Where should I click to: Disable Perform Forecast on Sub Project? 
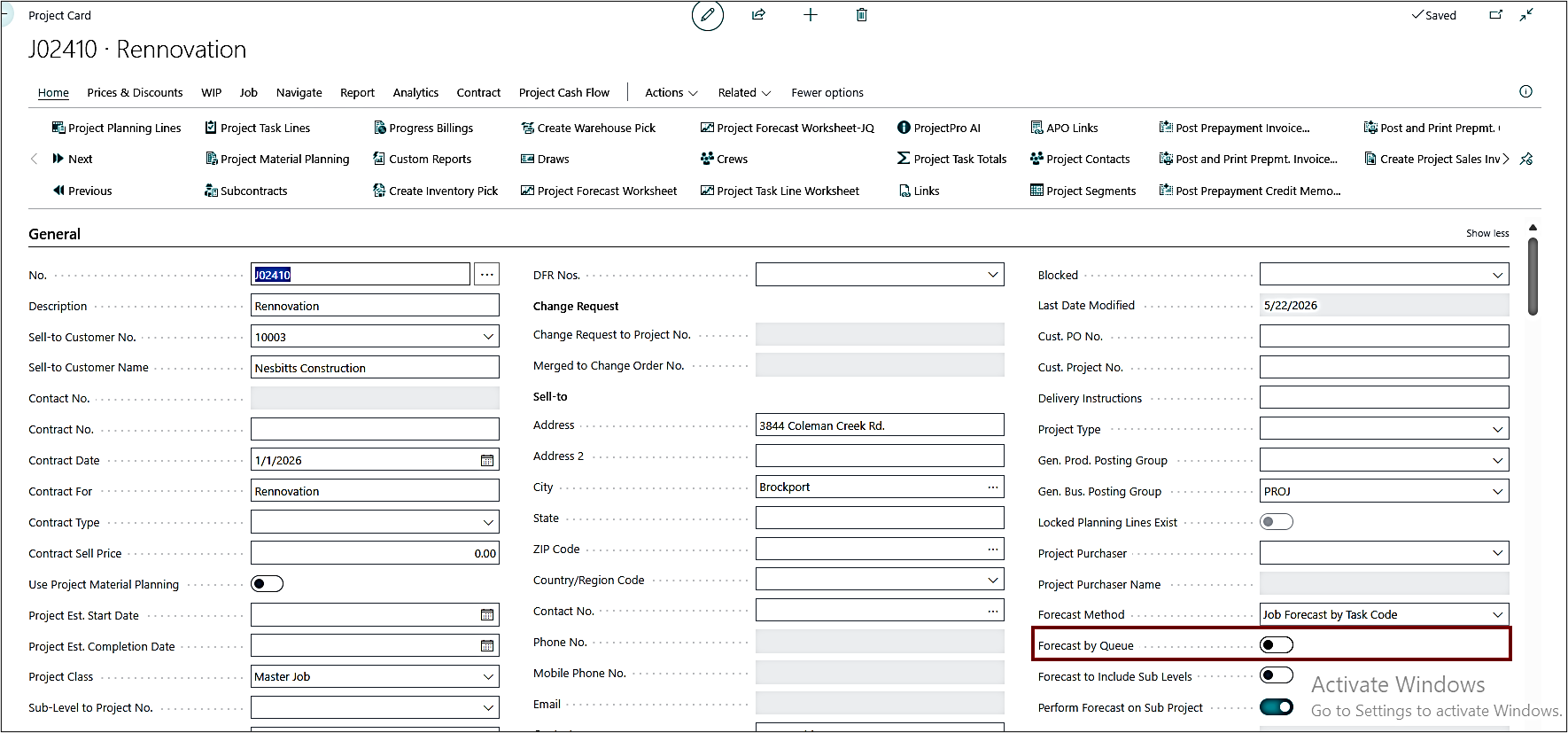pyautogui.click(x=1277, y=706)
